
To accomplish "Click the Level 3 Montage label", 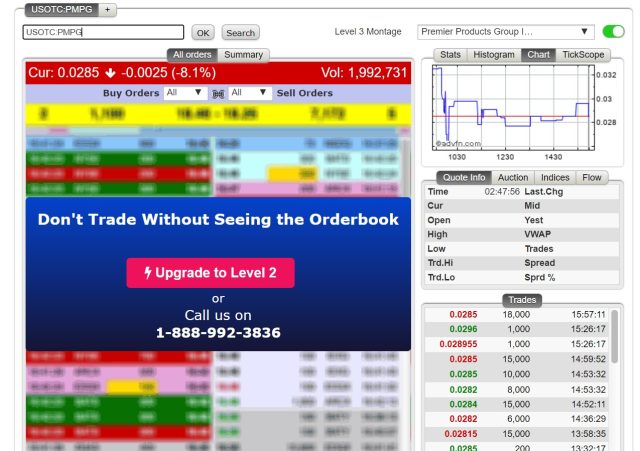I will [368, 31].
